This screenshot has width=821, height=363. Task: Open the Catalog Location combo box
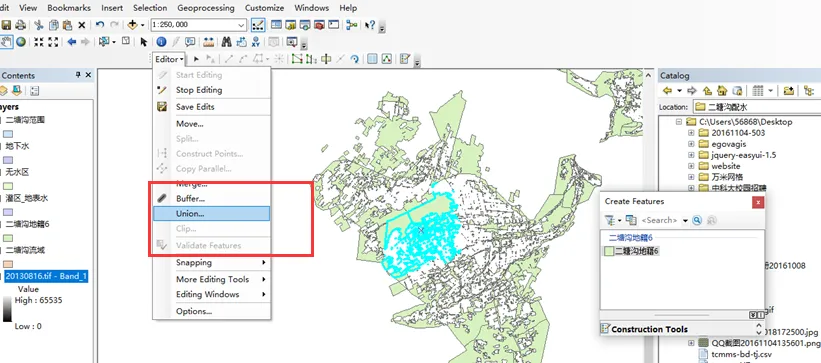coord(757,107)
